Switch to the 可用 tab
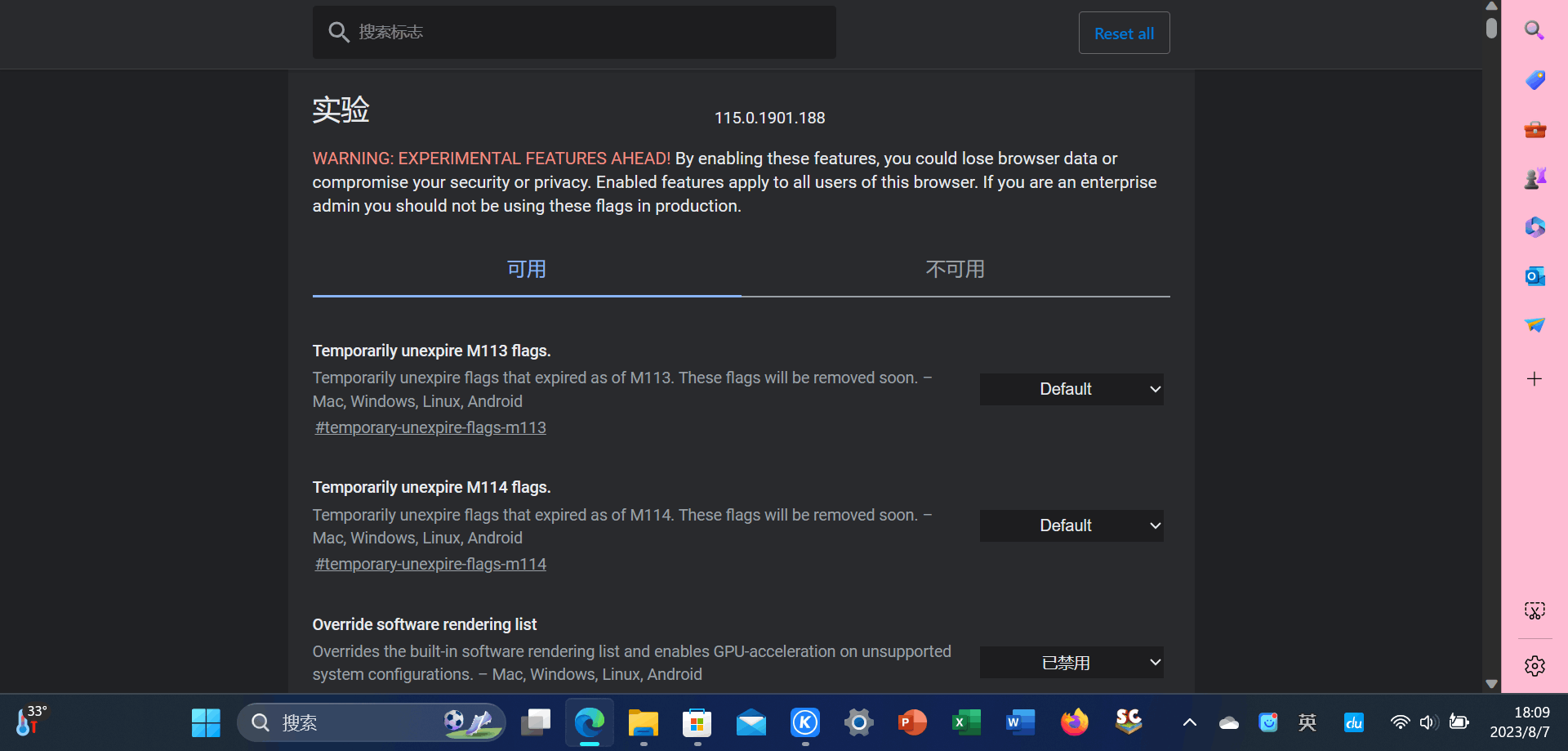The width and height of the screenshot is (1568, 751). pos(527,270)
